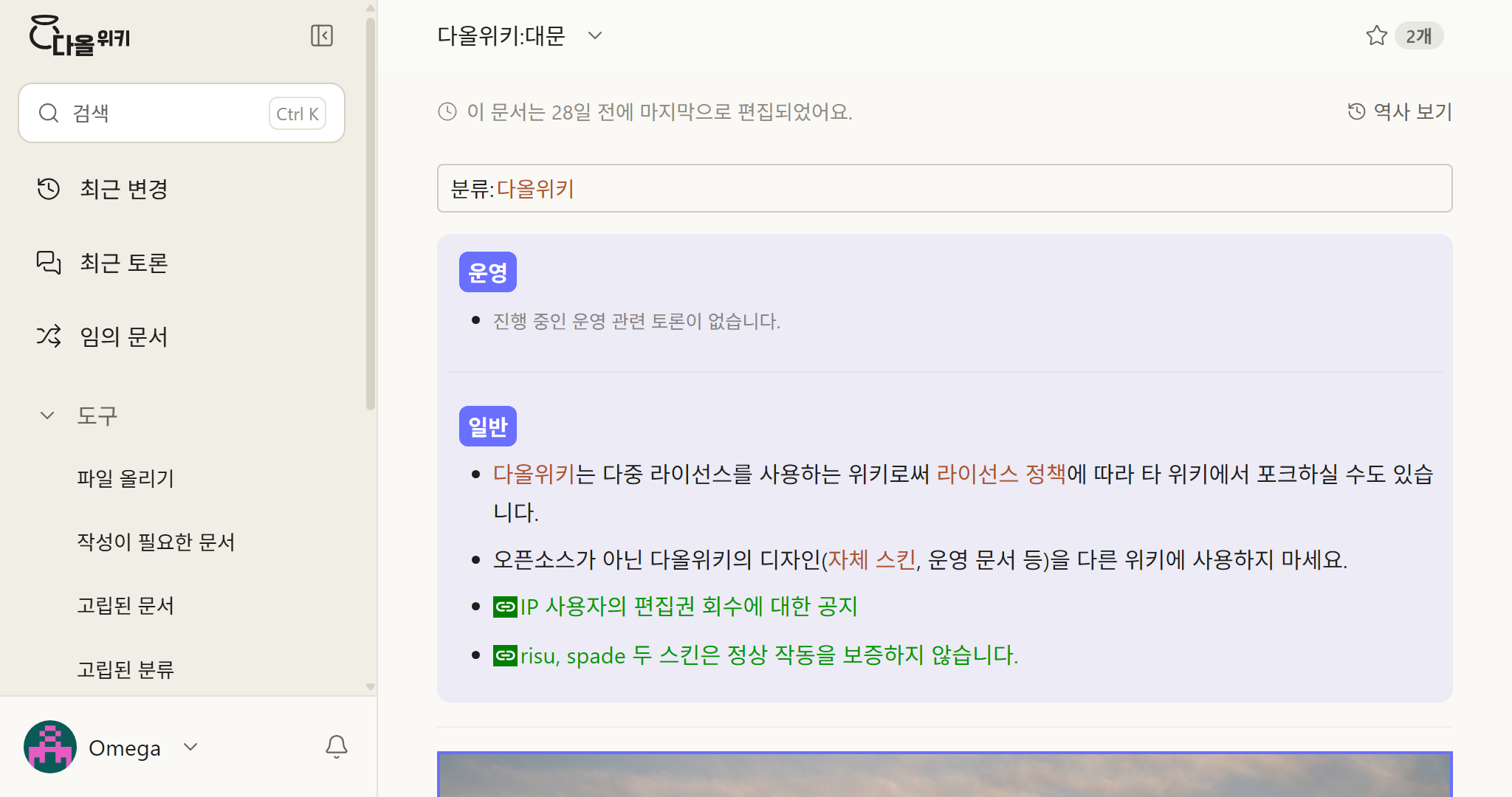Open IP 사용자의 편집권 회수에 대한 공지 link
1512x797 pixels.
coord(689,607)
